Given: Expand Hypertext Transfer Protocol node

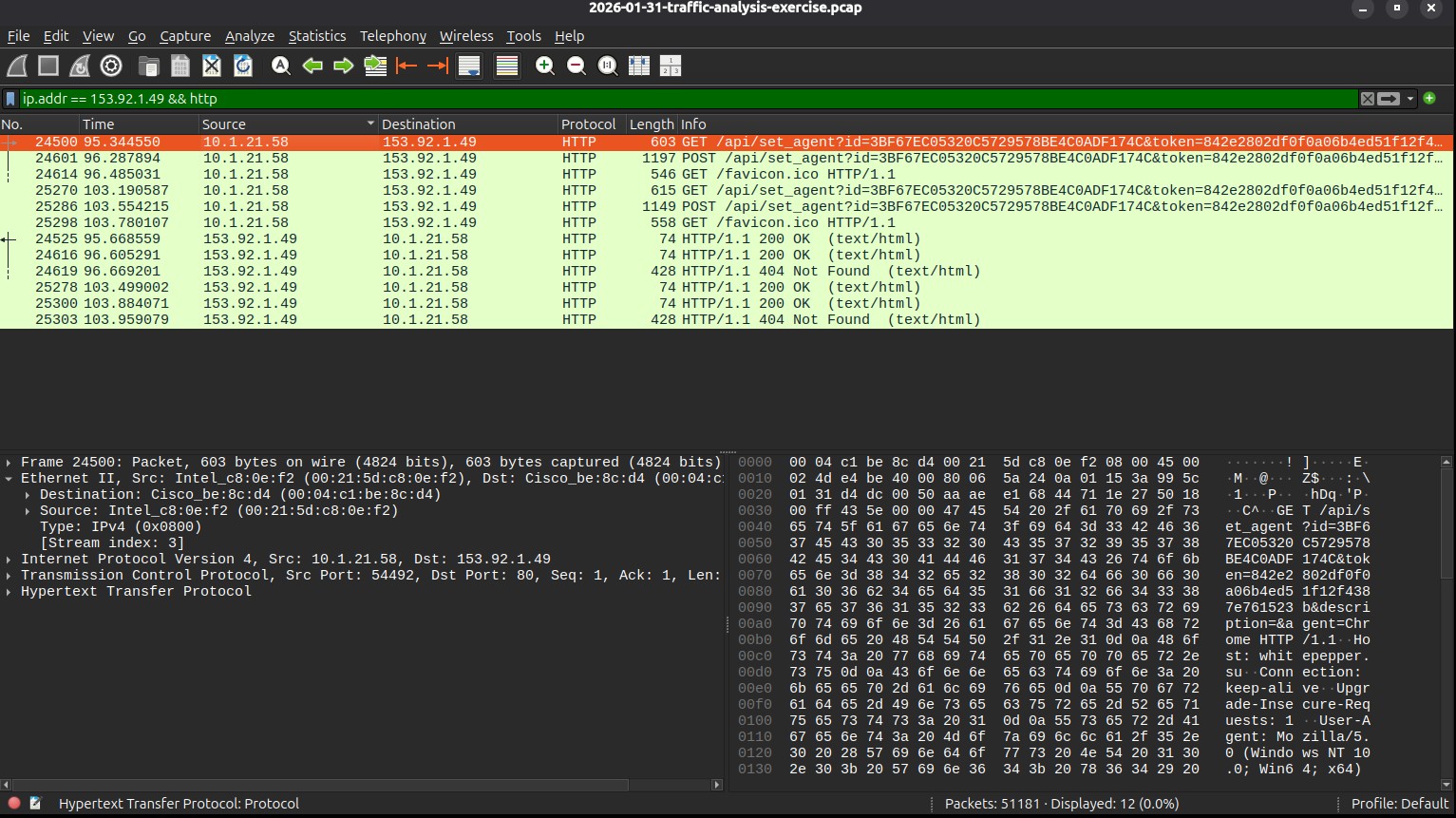Looking at the screenshot, I should (x=9, y=592).
